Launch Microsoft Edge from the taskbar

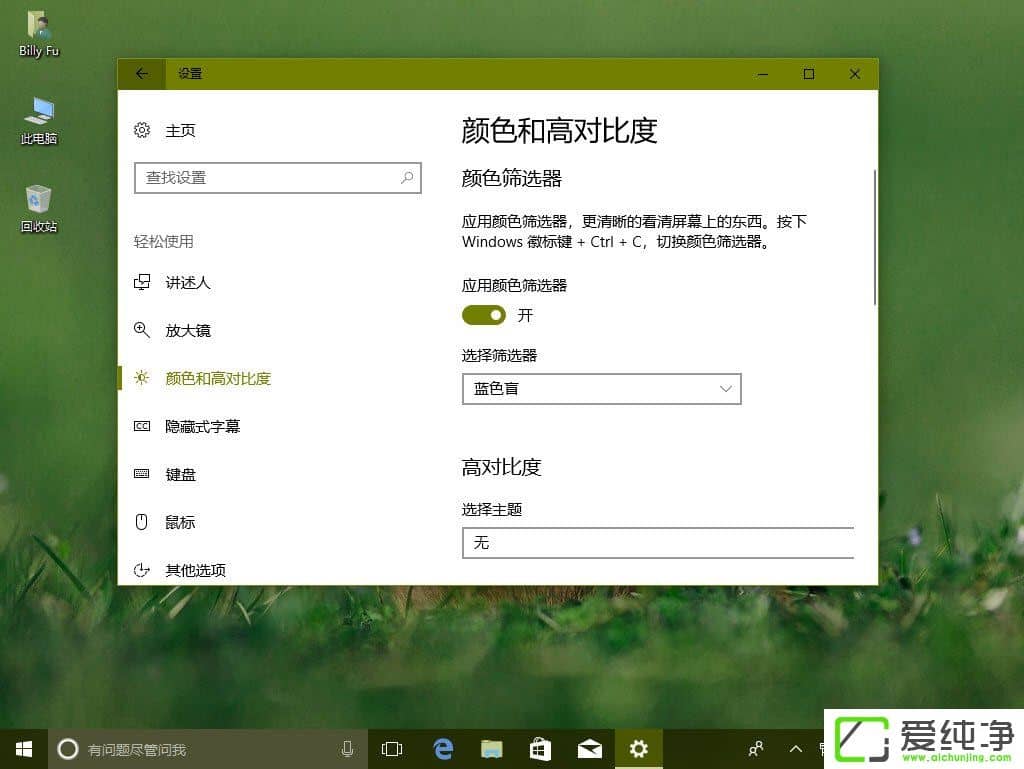coord(442,748)
